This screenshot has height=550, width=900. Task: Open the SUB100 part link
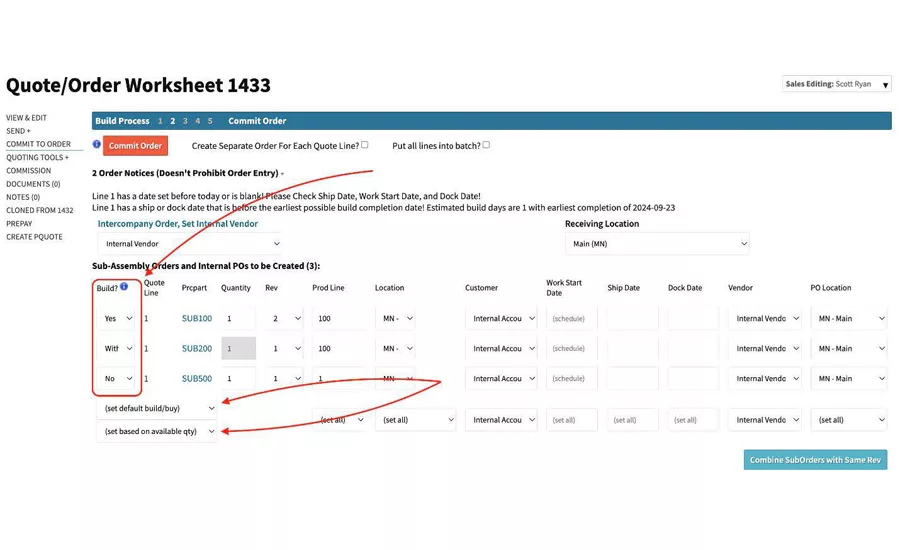point(197,318)
